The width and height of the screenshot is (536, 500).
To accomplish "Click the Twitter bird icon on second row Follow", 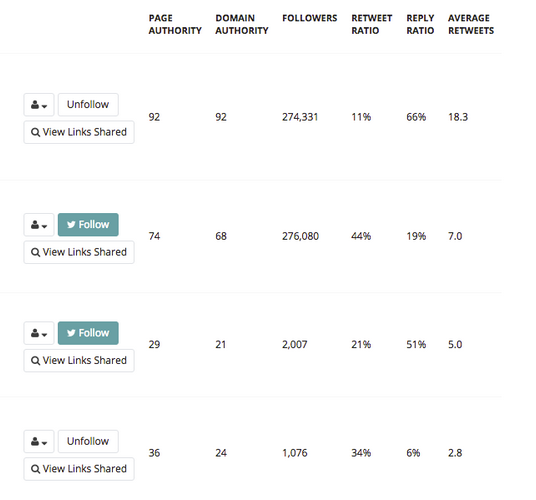I will 71,225.
